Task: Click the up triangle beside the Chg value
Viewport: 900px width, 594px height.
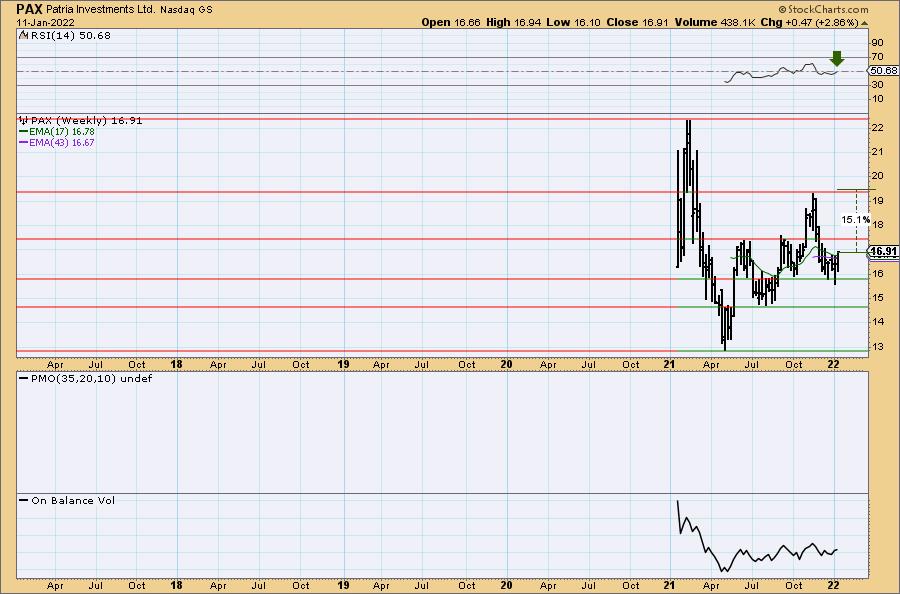Action: coord(864,23)
